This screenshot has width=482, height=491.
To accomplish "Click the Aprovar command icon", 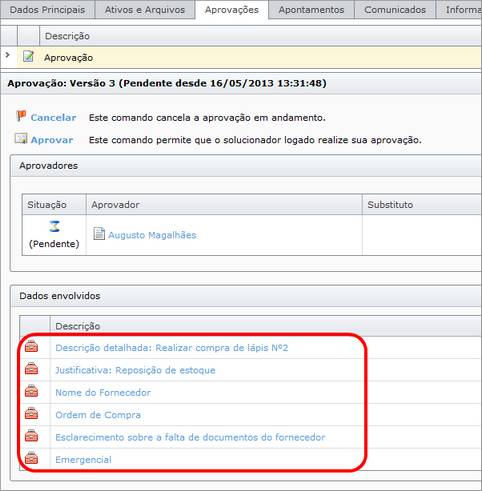I will point(21,139).
